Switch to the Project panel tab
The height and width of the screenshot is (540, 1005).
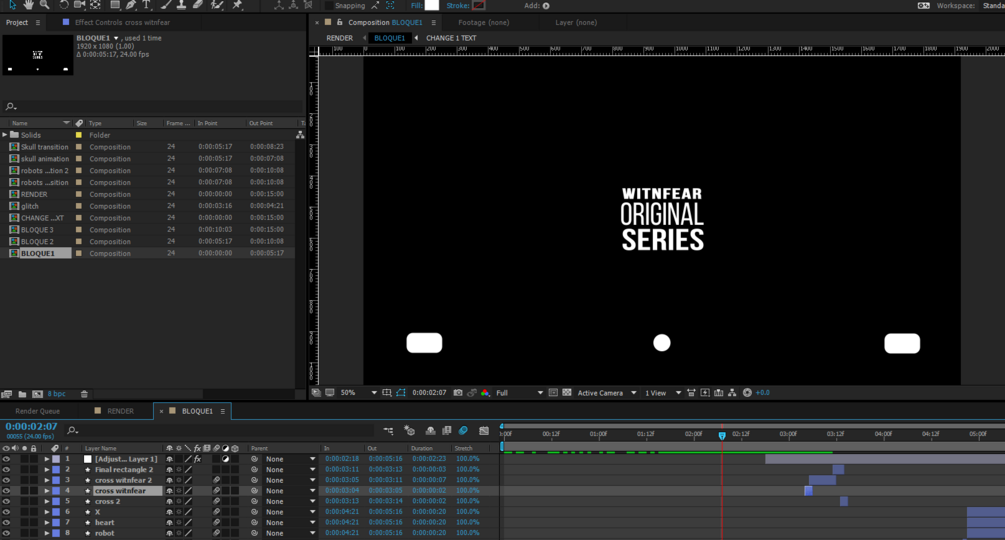17,22
